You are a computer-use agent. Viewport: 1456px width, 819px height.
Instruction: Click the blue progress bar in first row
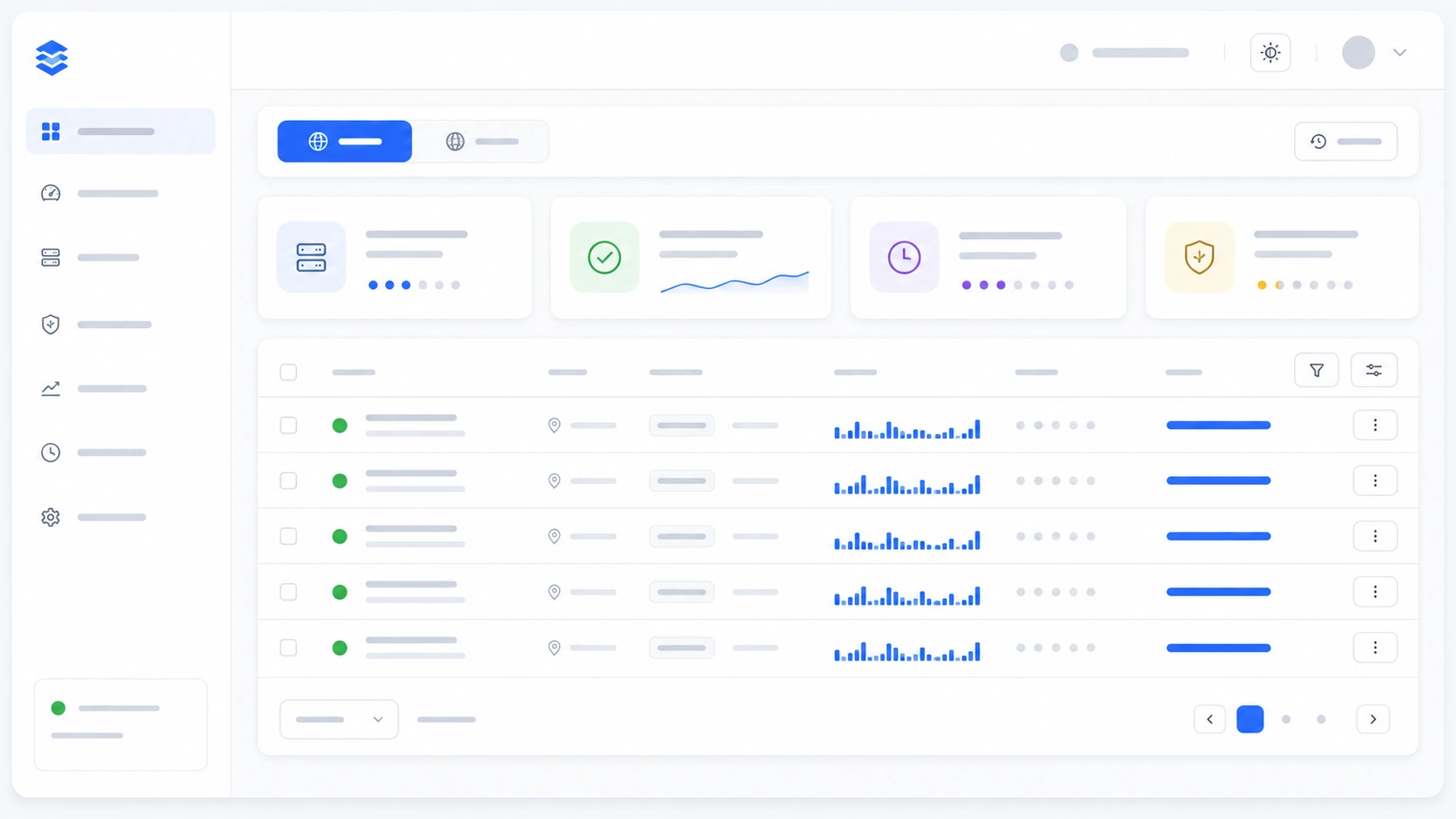[x=1218, y=426]
